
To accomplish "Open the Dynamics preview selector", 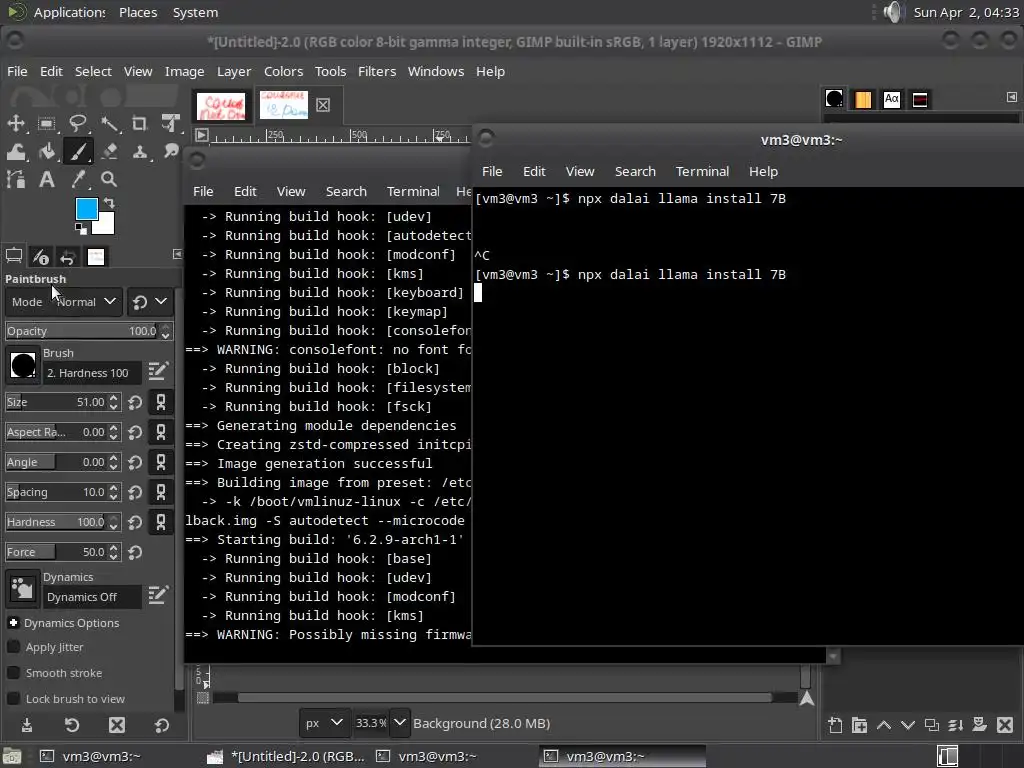I will pos(23,588).
